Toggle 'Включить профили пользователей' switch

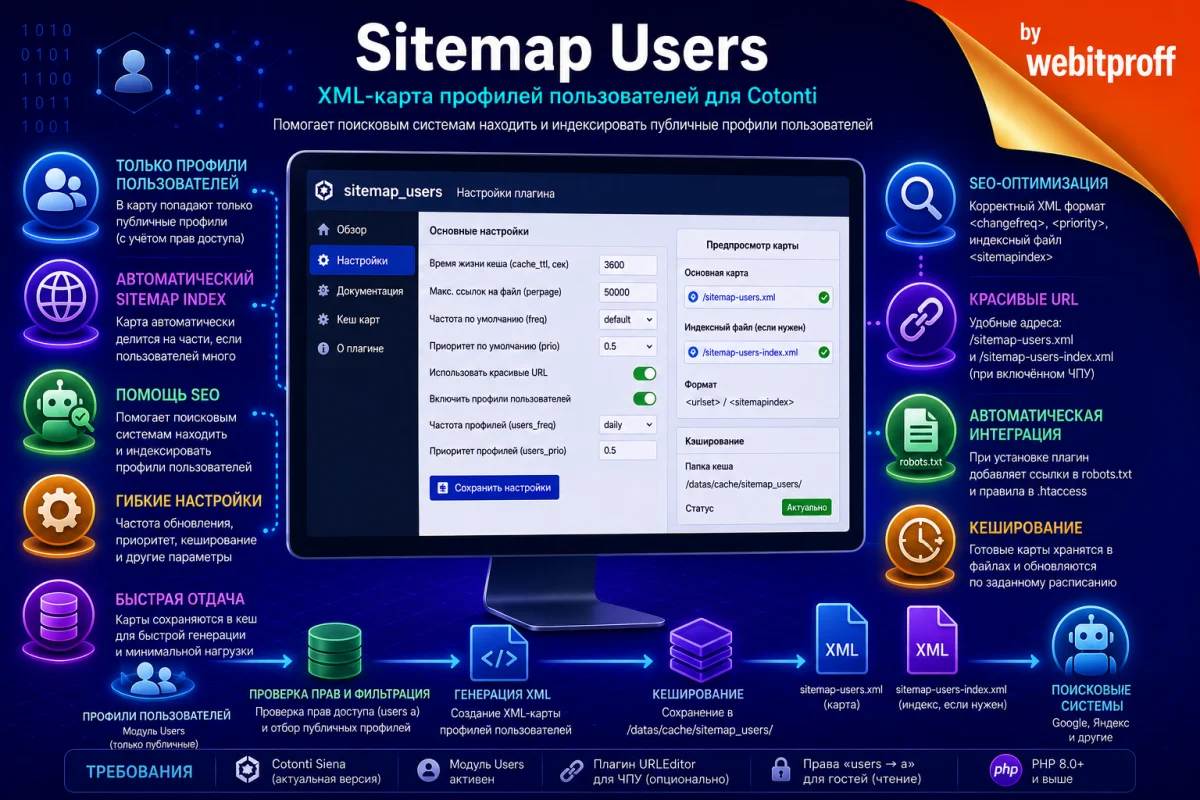pos(645,399)
